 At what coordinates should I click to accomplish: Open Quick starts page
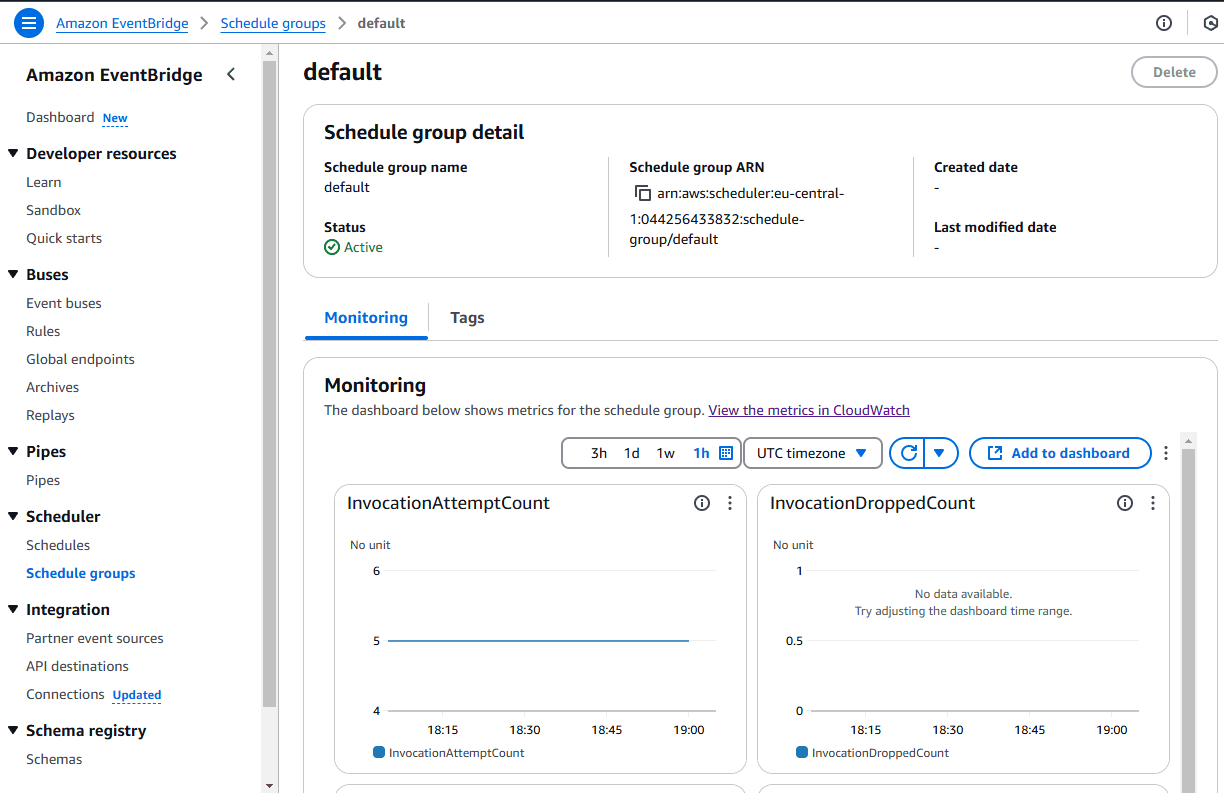[64, 238]
